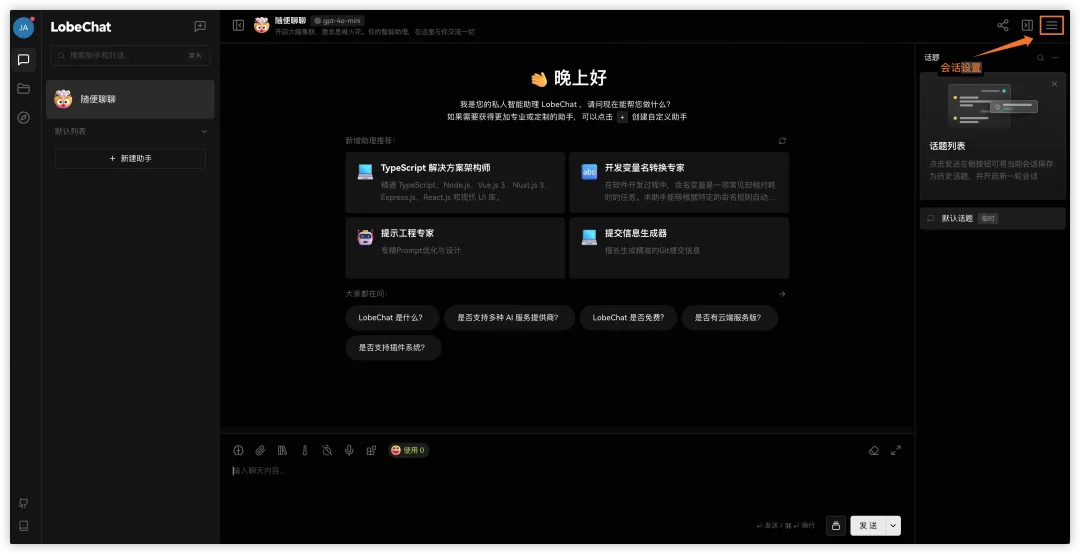Click the arrow beside 大家都在问
The height and width of the screenshot is (554, 1080).
pyautogui.click(x=782, y=294)
